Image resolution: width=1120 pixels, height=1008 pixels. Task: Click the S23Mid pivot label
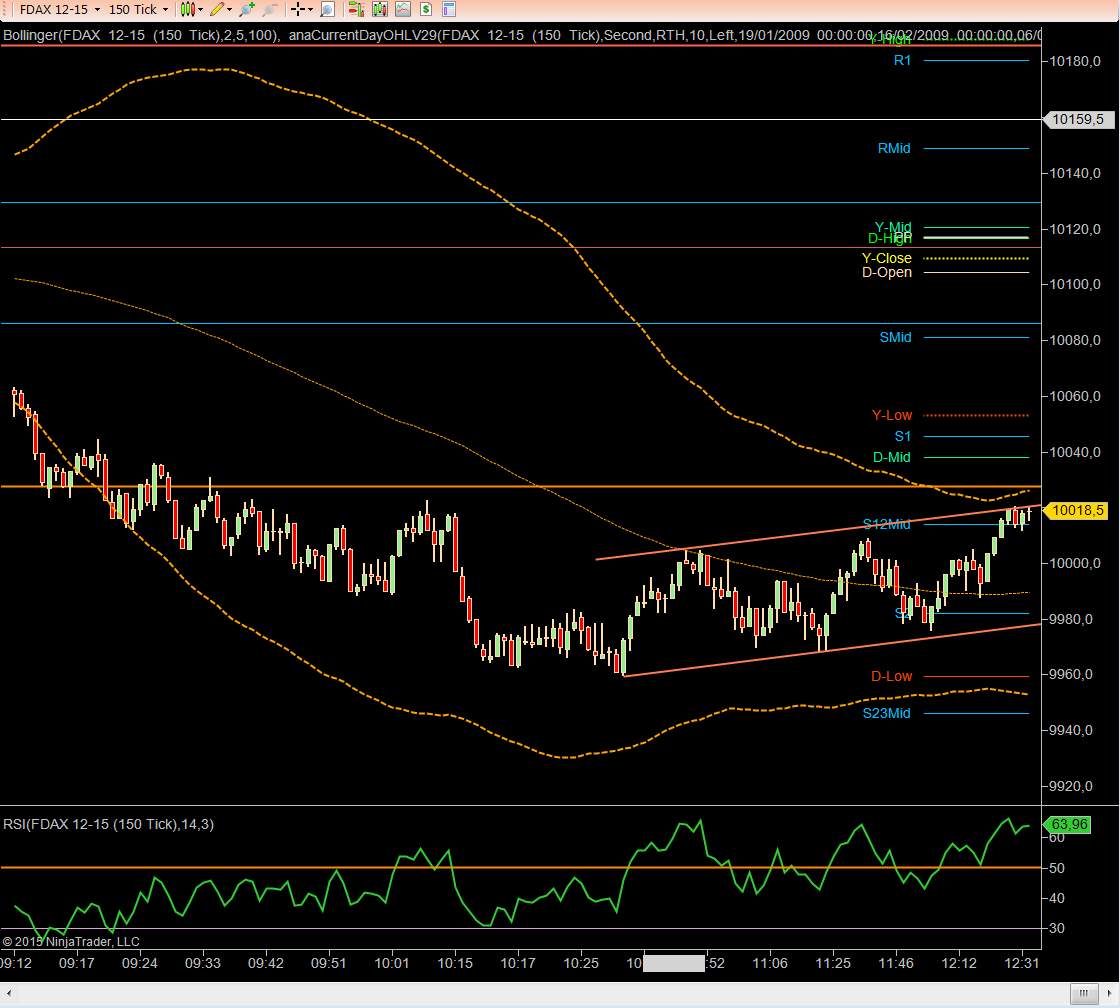886,713
